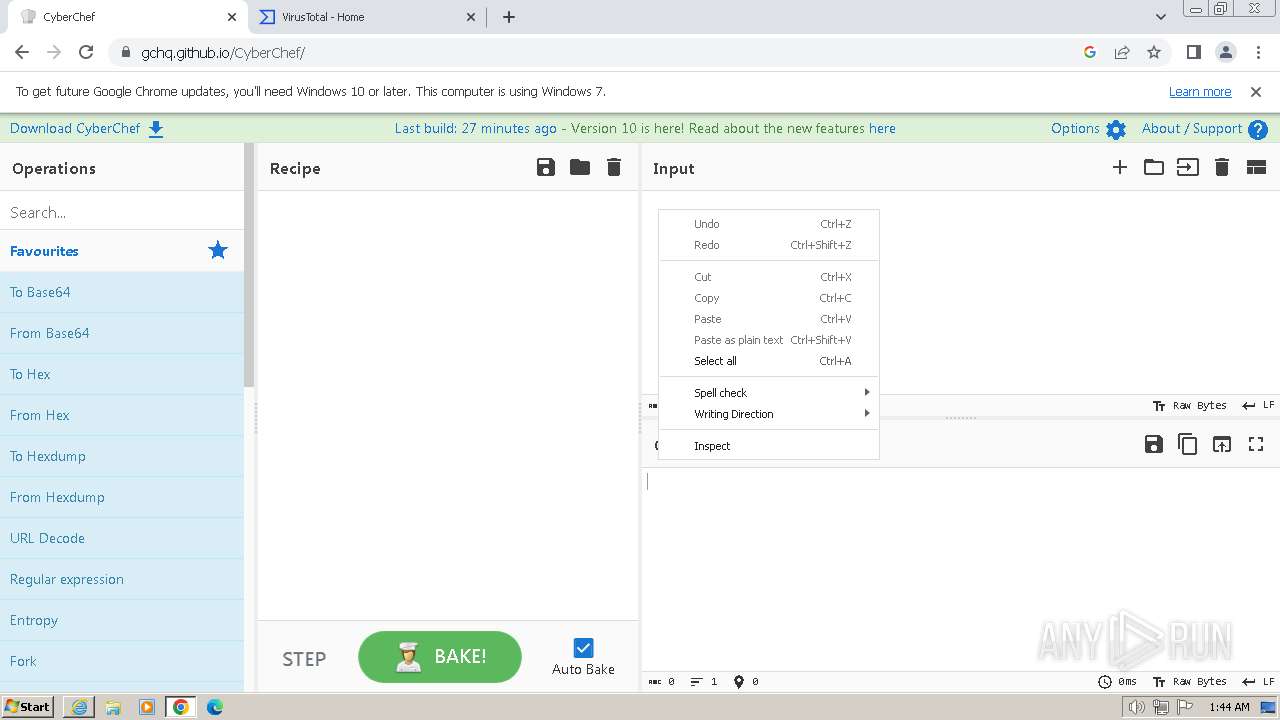
Task: Open input character encoding Raw Bytes selector
Action: [x=1190, y=406]
